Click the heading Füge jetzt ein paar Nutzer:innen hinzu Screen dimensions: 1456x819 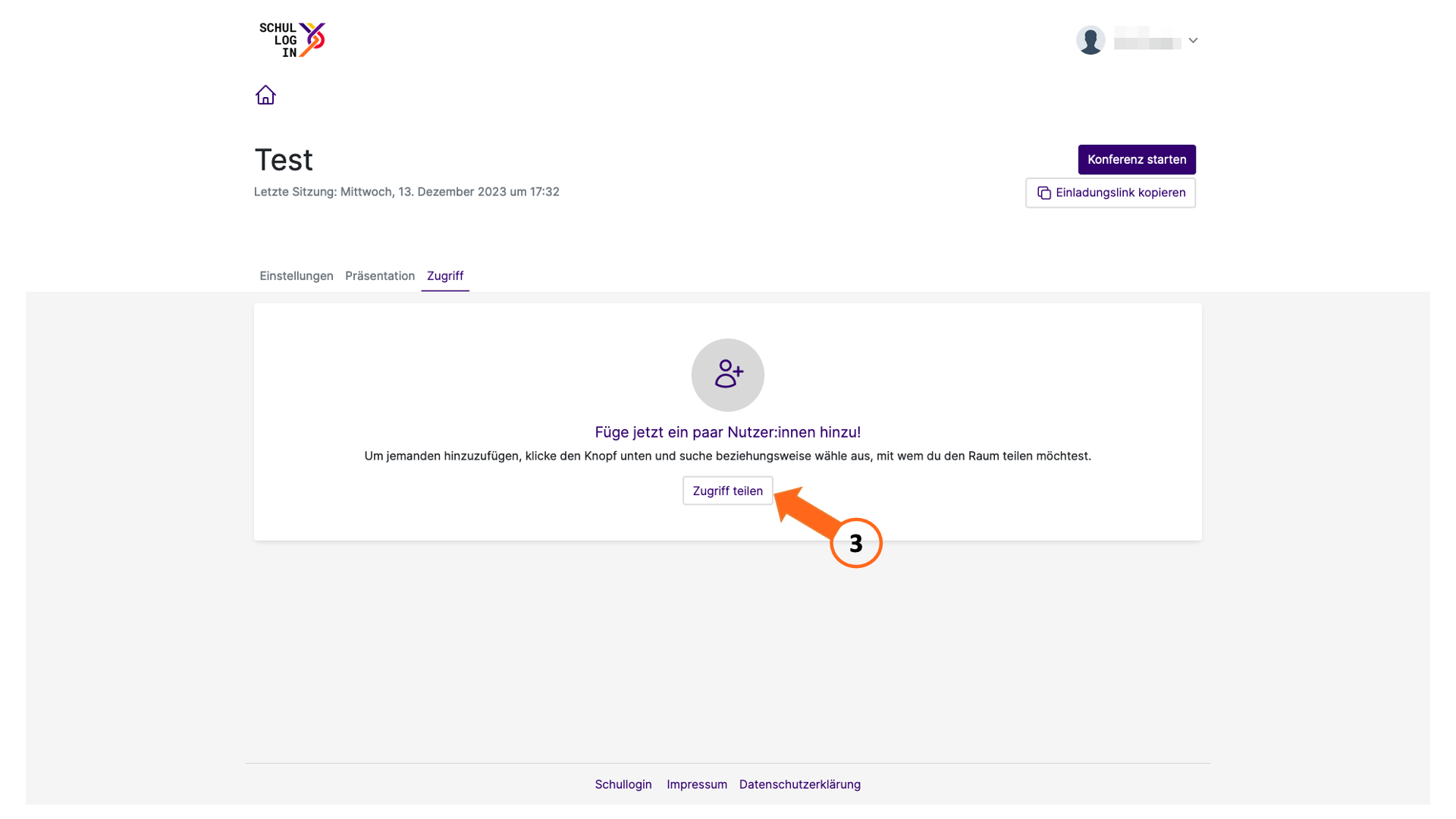coord(727,432)
